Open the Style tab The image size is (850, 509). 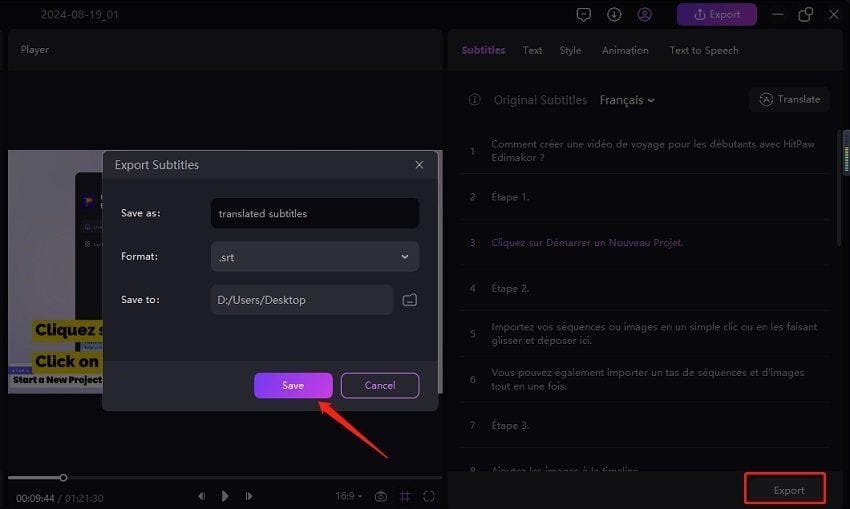(570, 50)
